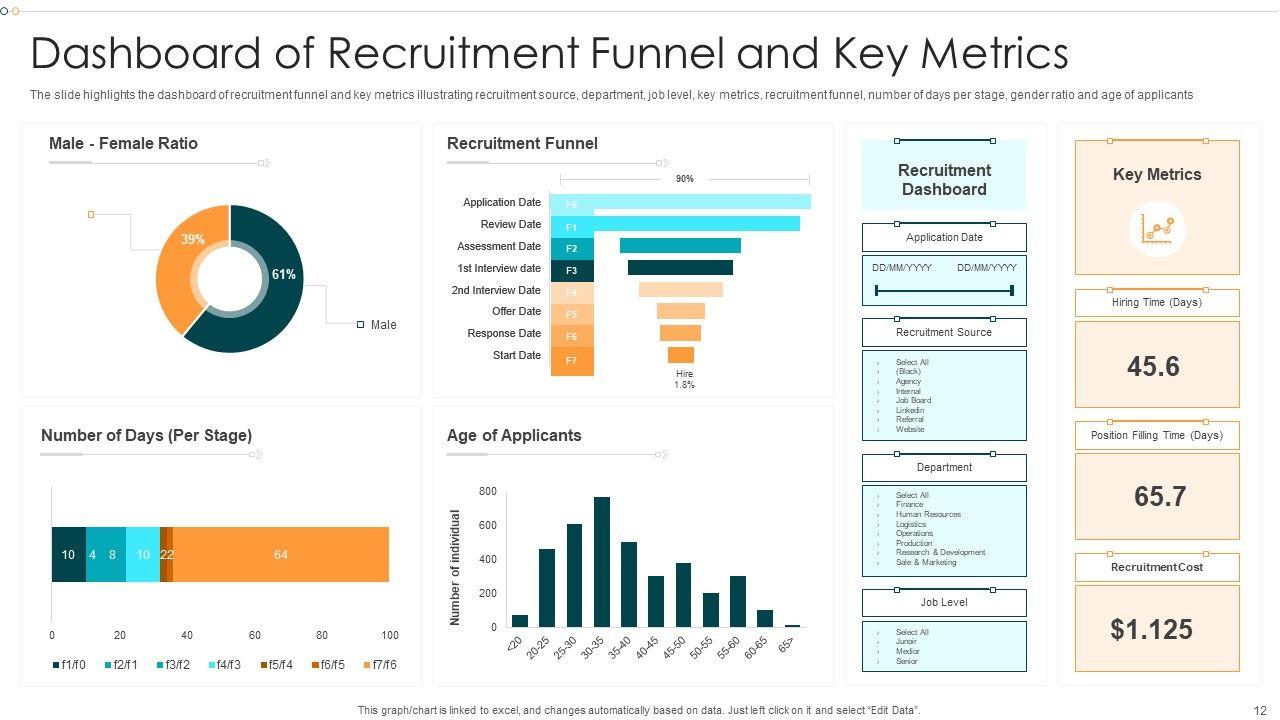Click the Application Date funnel label
Image resolution: width=1280 pixels, height=720 pixels.
[502, 202]
